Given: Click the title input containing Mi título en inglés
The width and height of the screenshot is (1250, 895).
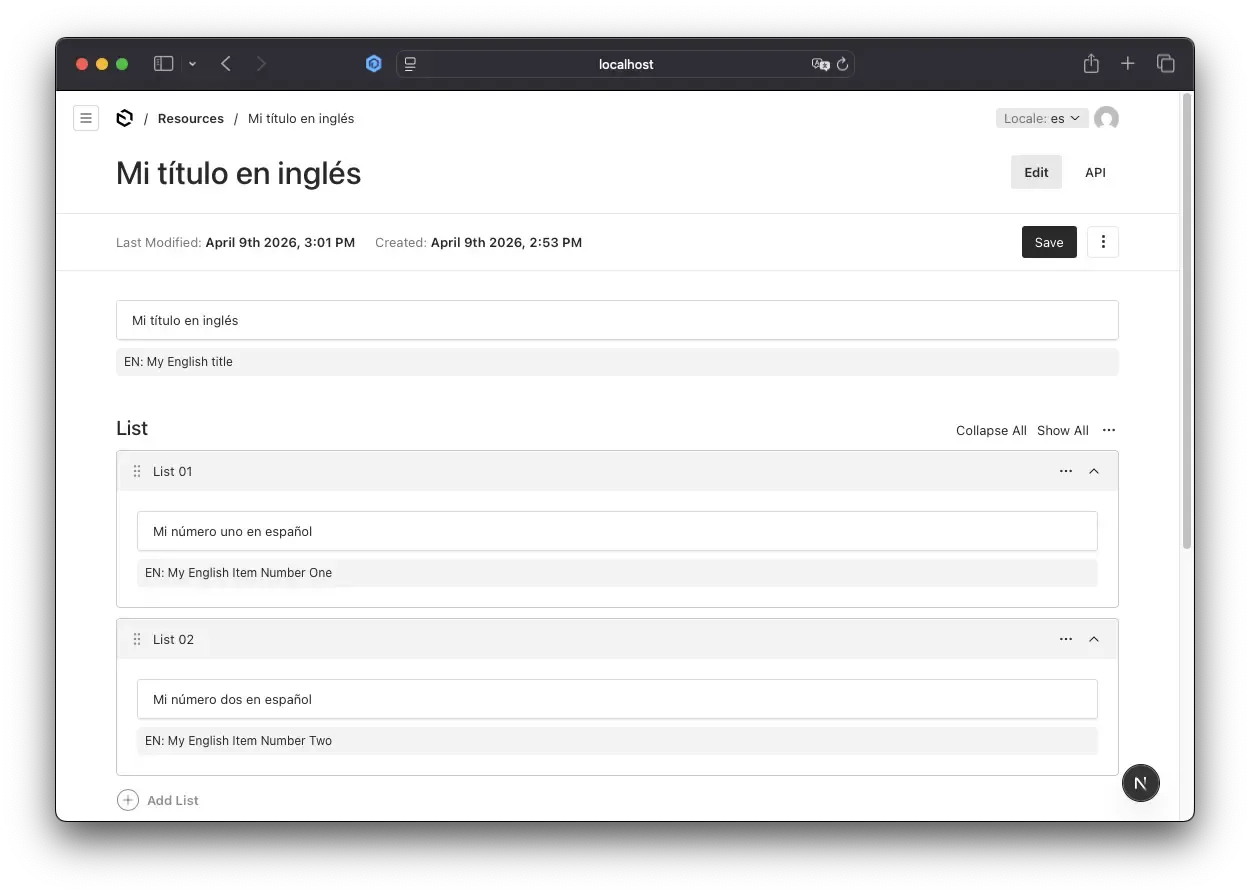Looking at the screenshot, I should 617,320.
